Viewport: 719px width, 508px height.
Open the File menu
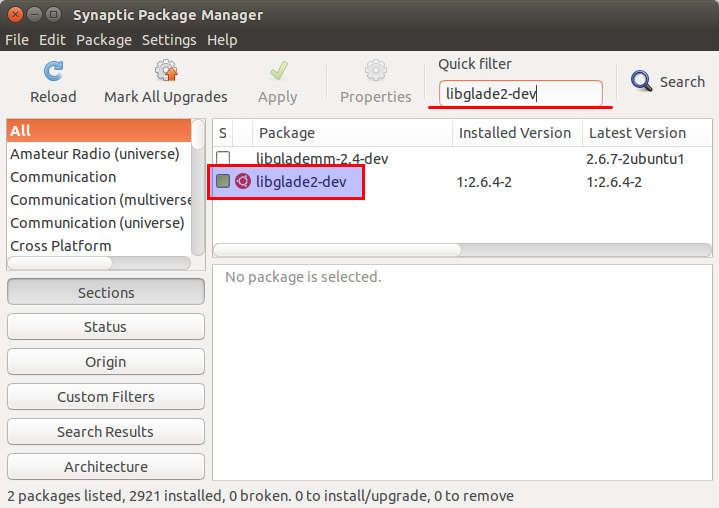point(17,40)
